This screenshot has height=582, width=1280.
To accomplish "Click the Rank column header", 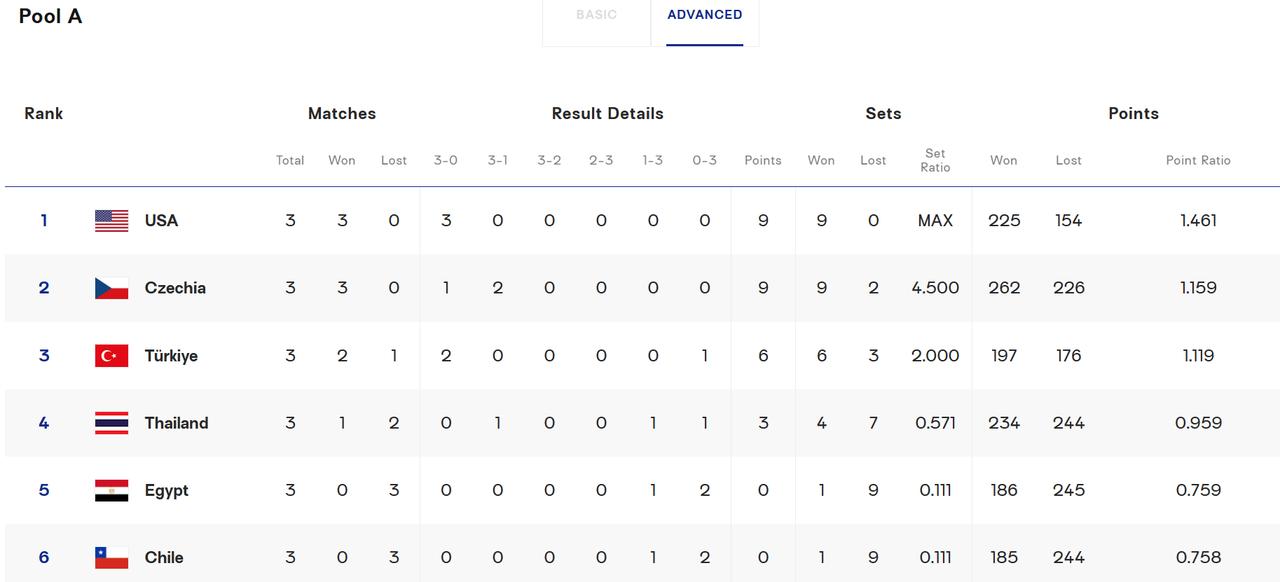I will pos(44,114).
